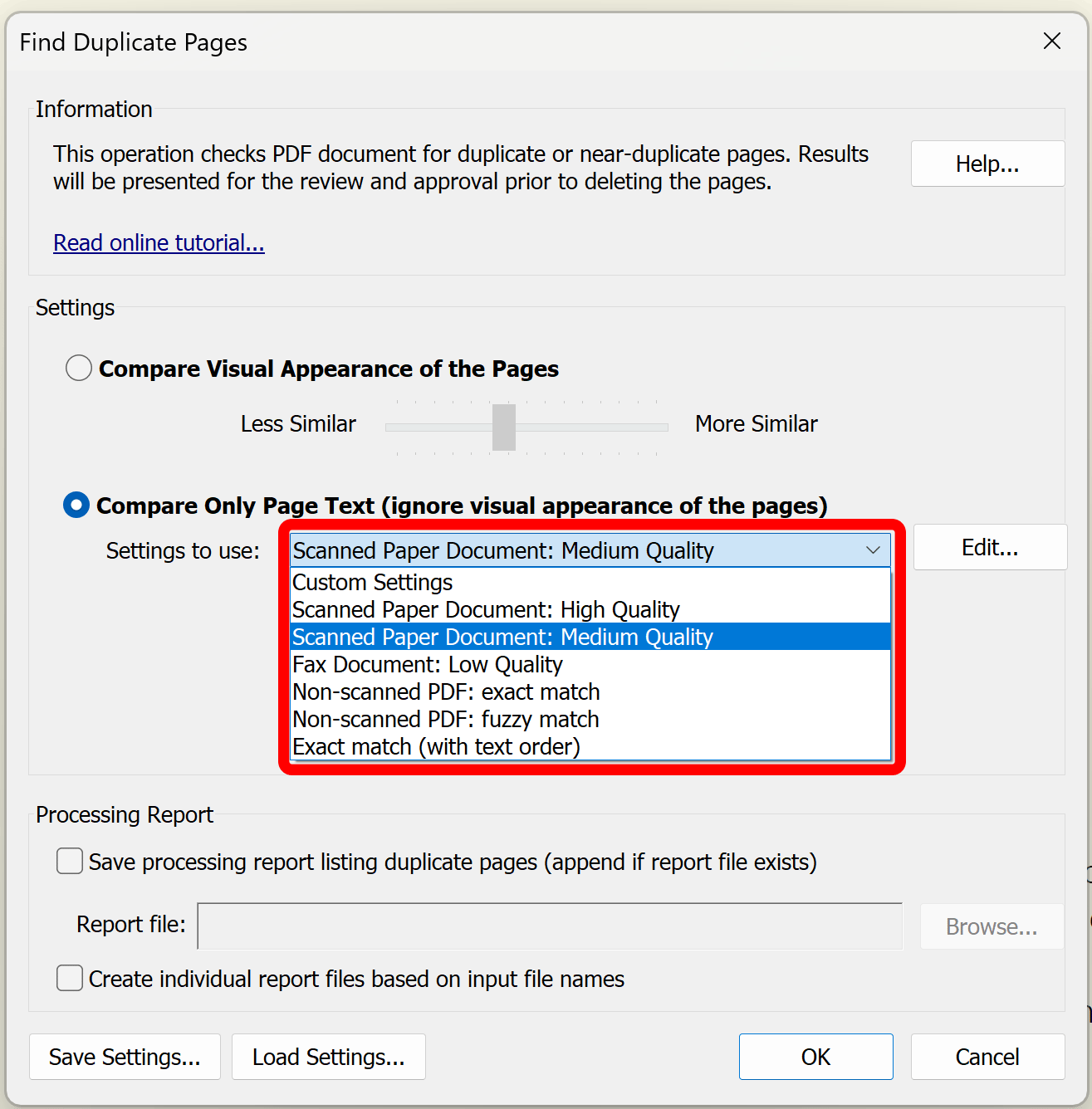Enable individual report files based on input file names
The width and height of the screenshot is (1092, 1109).
(x=69, y=979)
